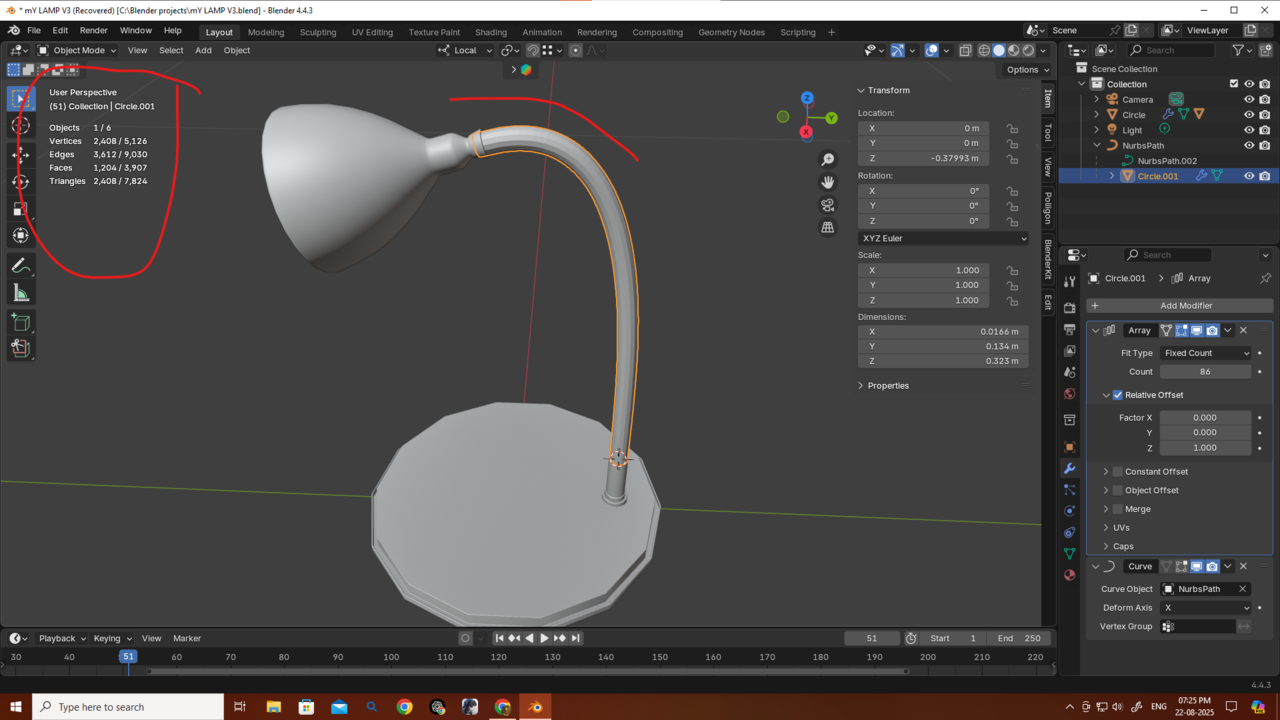Open the Object Mode dropdown
This screenshot has height=720, width=1280.
pos(79,50)
